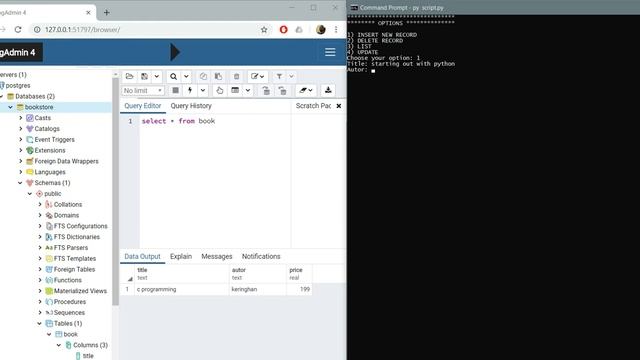The width and height of the screenshot is (640, 360).
Task: Click the Filter funnel icon
Action: point(279,76)
